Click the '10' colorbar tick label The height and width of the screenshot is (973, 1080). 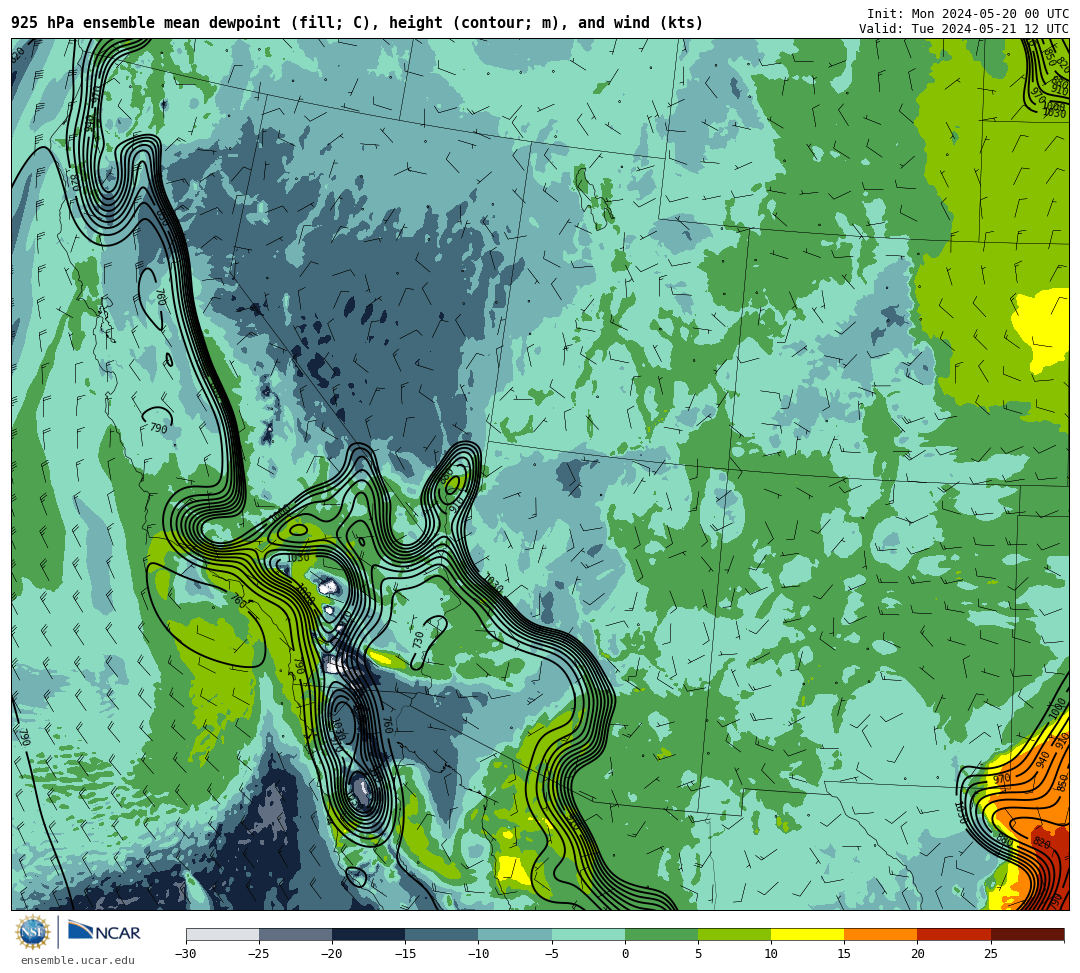tap(771, 954)
